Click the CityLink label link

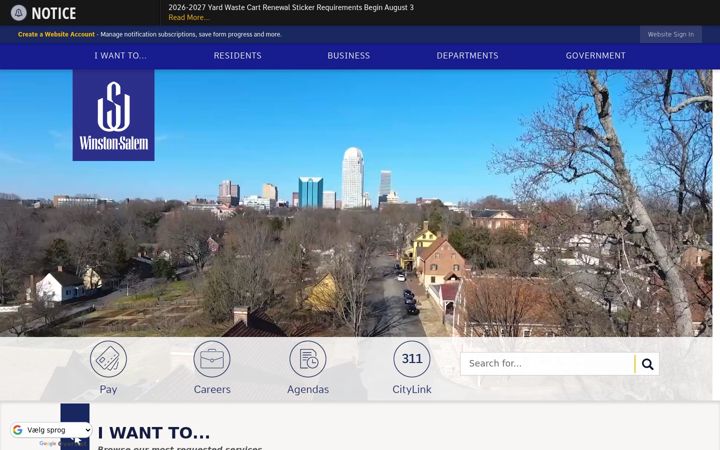coord(412,389)
